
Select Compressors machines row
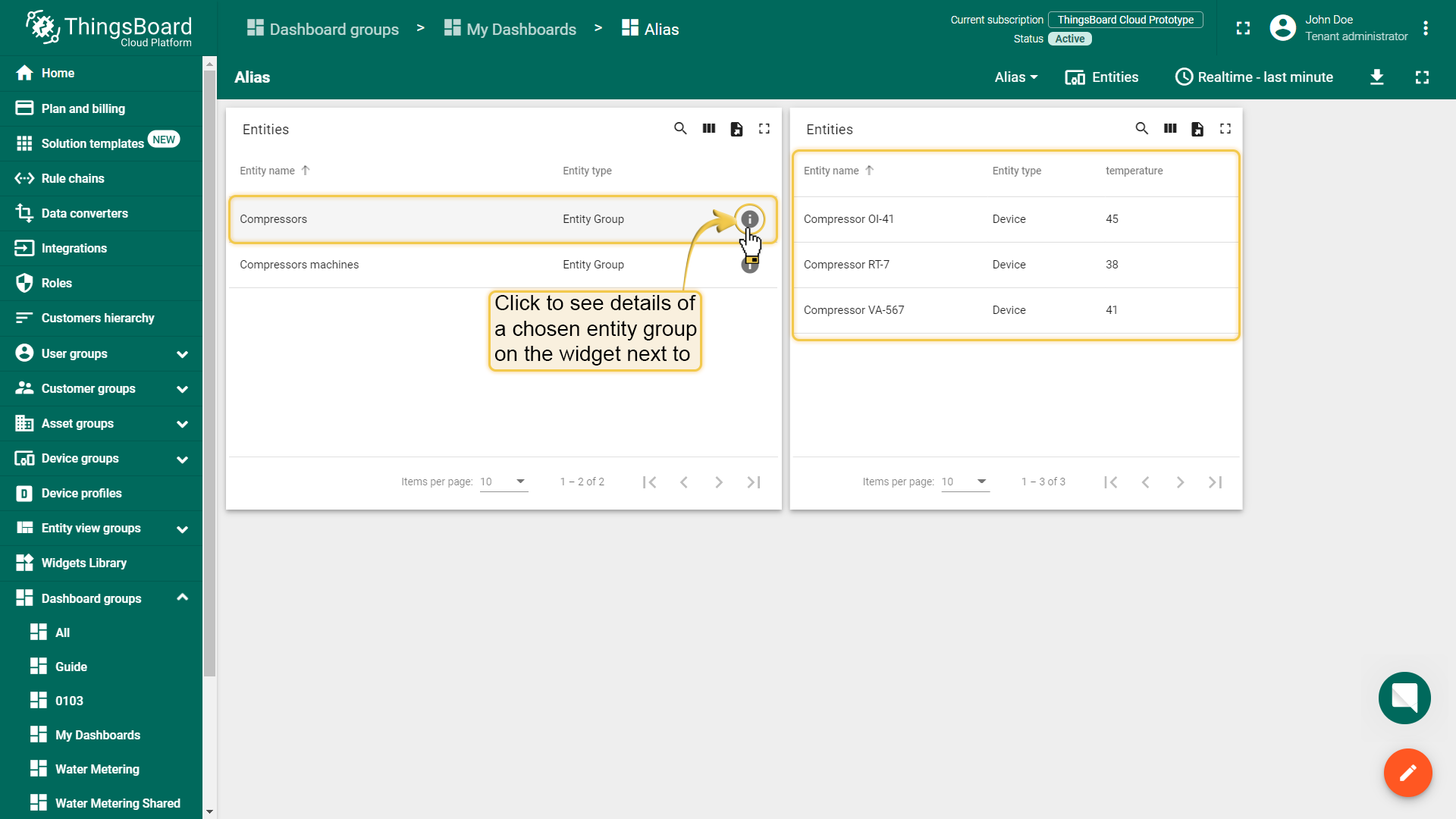click(504, 265)
